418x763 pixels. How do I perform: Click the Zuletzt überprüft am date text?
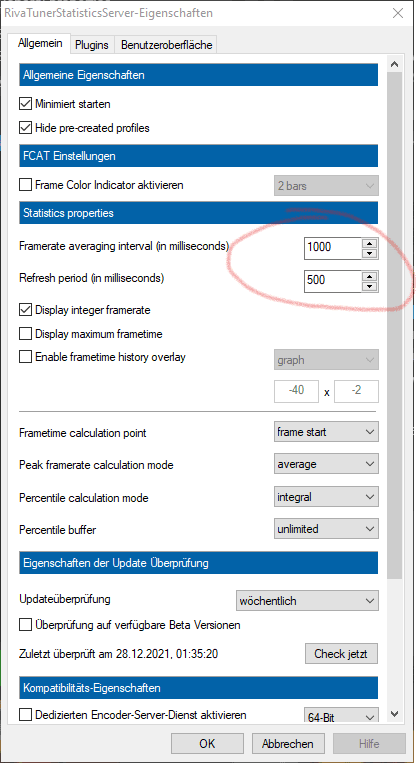118,654
